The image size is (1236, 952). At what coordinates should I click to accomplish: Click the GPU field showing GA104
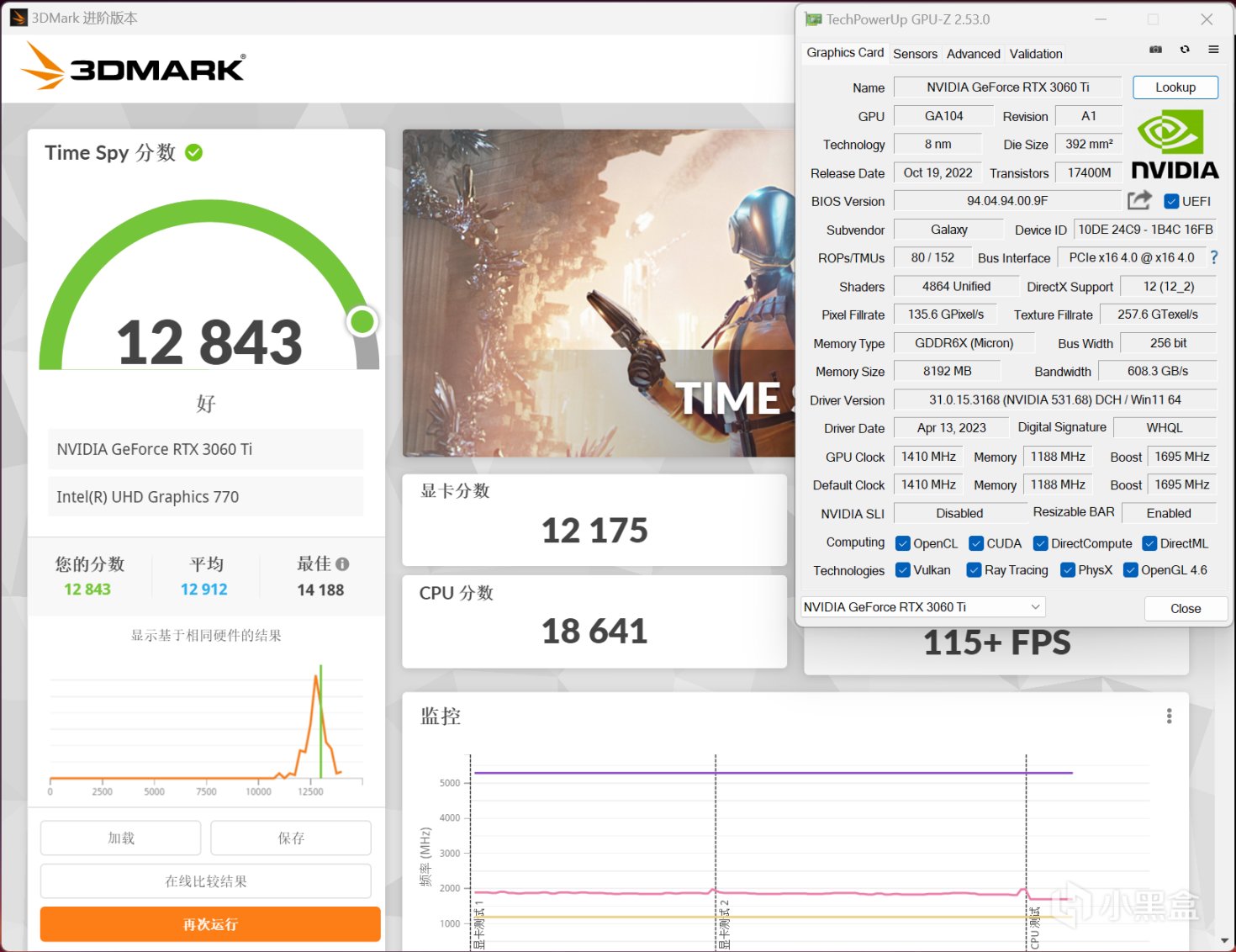[943, 116]
